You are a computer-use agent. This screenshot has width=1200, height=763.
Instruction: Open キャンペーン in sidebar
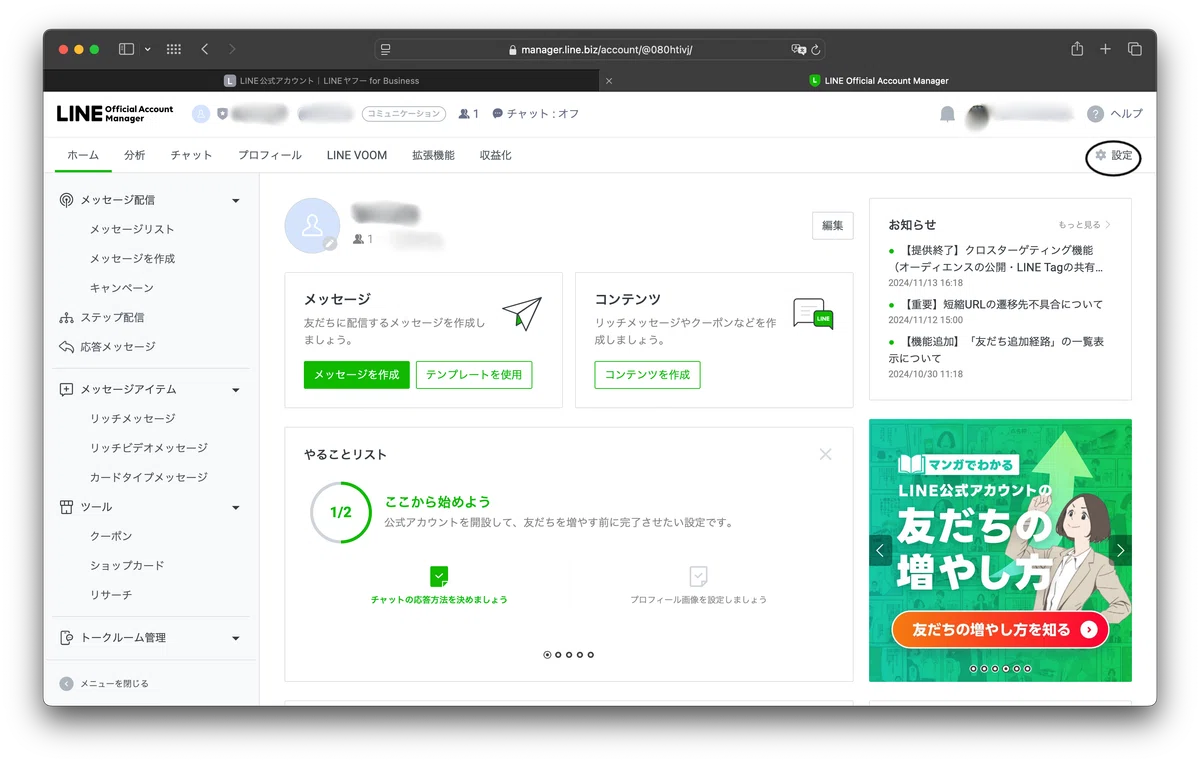click(122, 288)
